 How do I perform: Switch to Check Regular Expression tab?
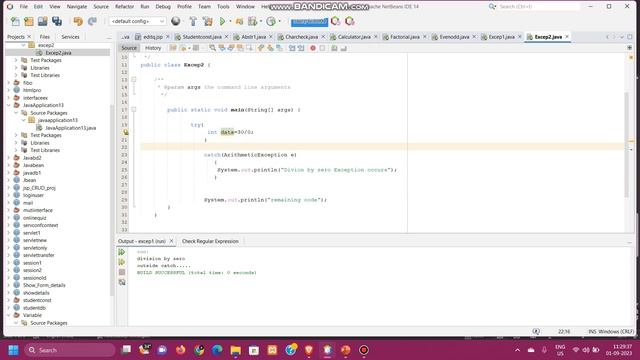click(210, 241)
